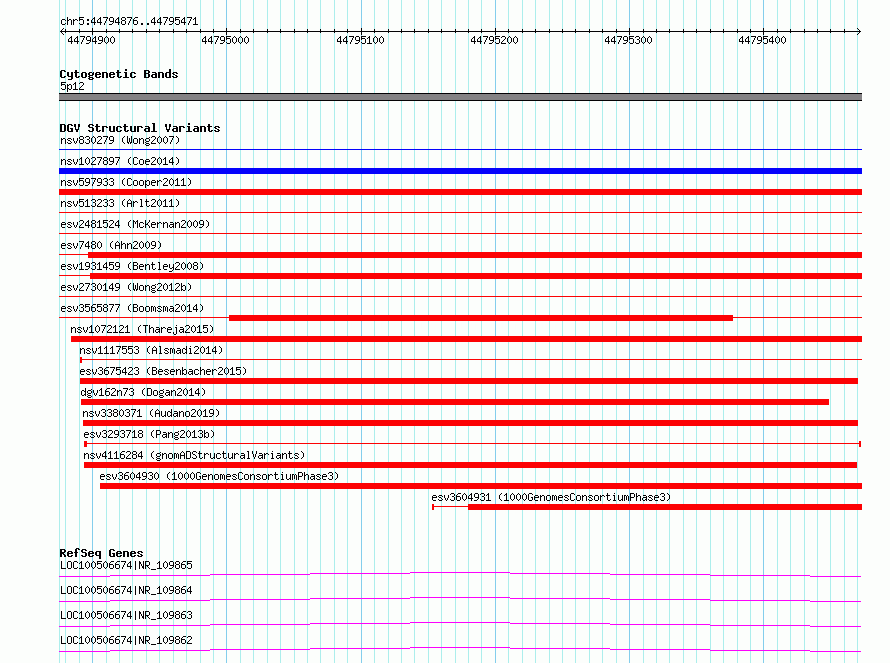Click the Cytogenetic Bands track title
Viewport: 890px width, 663px height.
click(119, 74)
